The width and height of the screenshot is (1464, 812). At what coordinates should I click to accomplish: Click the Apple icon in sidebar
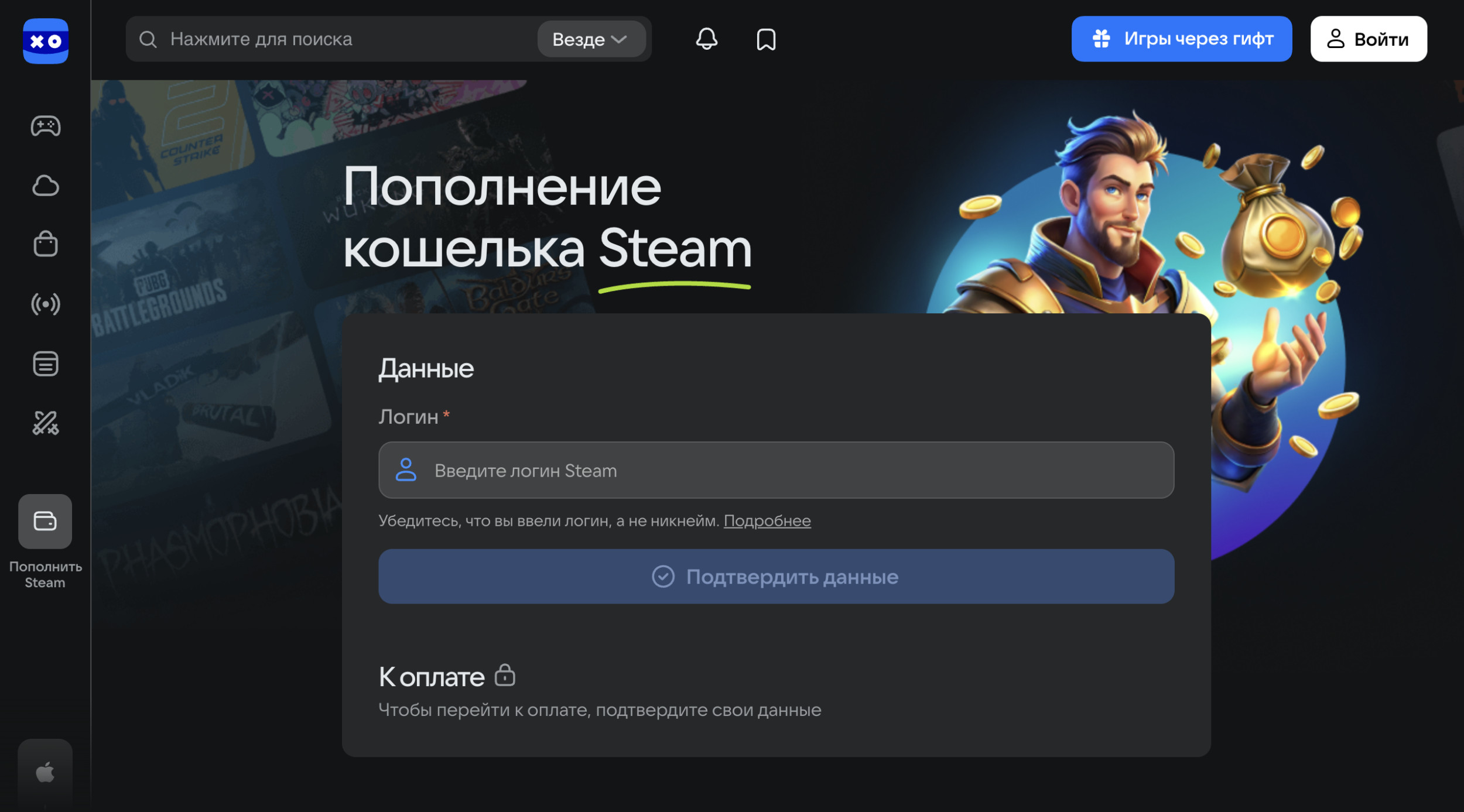45,772
